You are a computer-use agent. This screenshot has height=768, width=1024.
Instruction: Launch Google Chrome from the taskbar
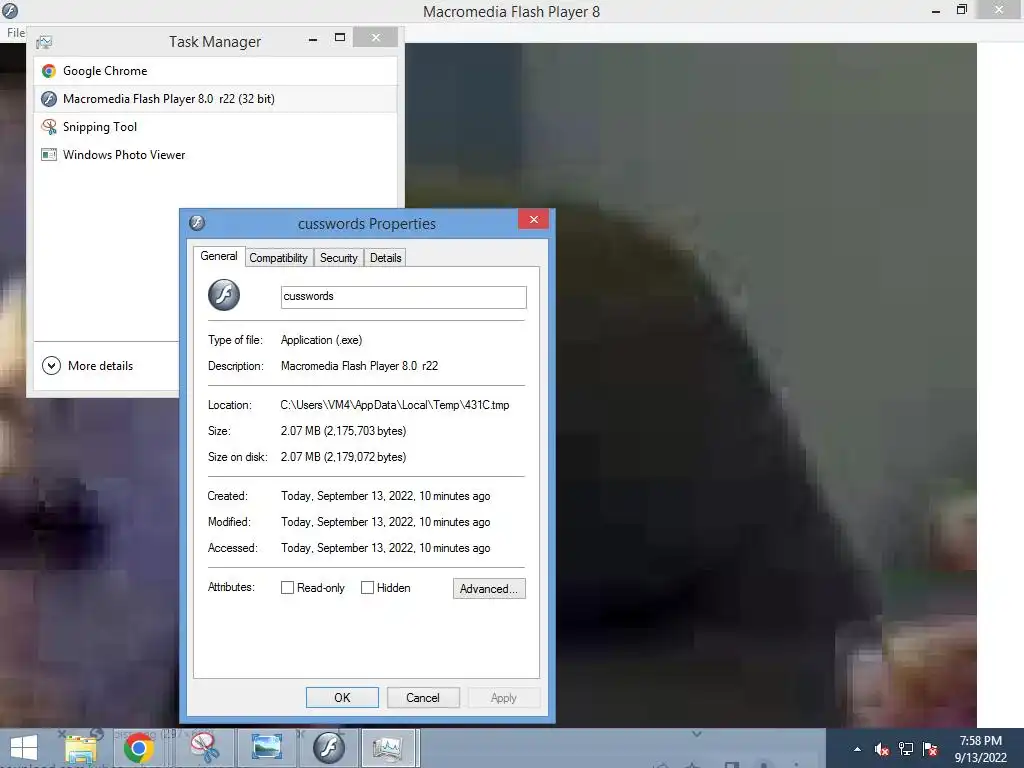coord(138,748)
